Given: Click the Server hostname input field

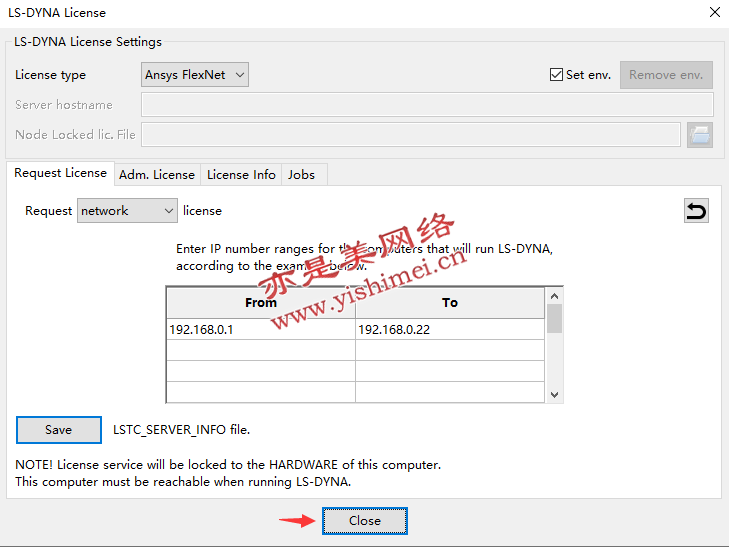Looking at the screenshot, I should [427, 105].
